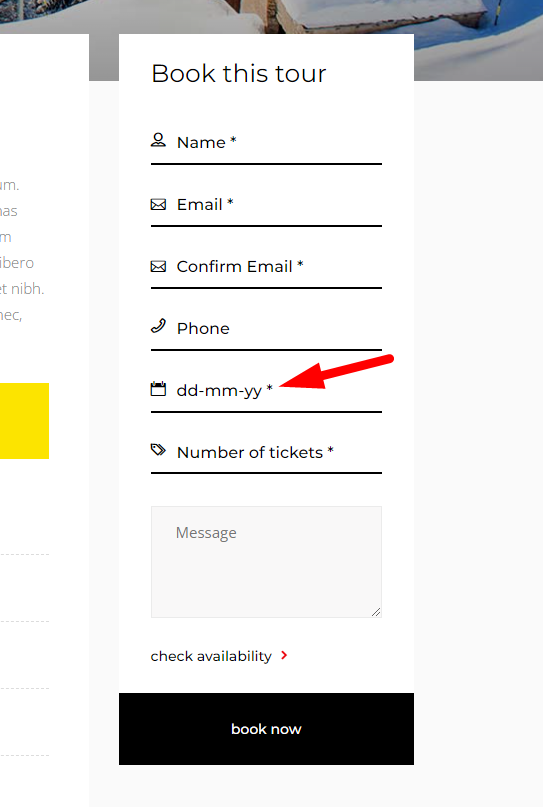543x807 pixels.
Task: Click the envelope icon beside Confirm Email
Action: click(x=158, y=266)
